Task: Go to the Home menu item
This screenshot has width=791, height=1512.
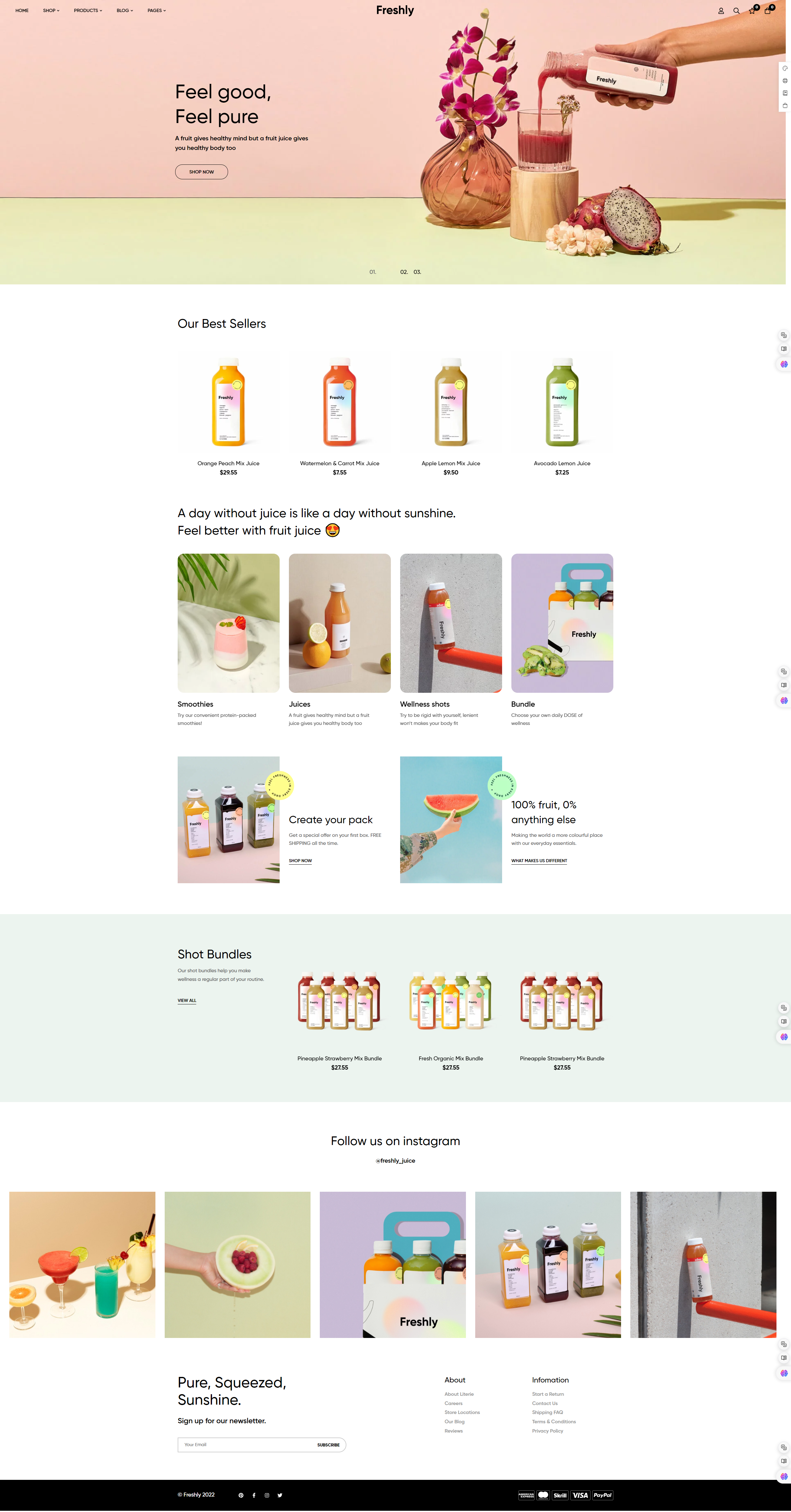Action: pyautogui.click(x=22, y=11)
